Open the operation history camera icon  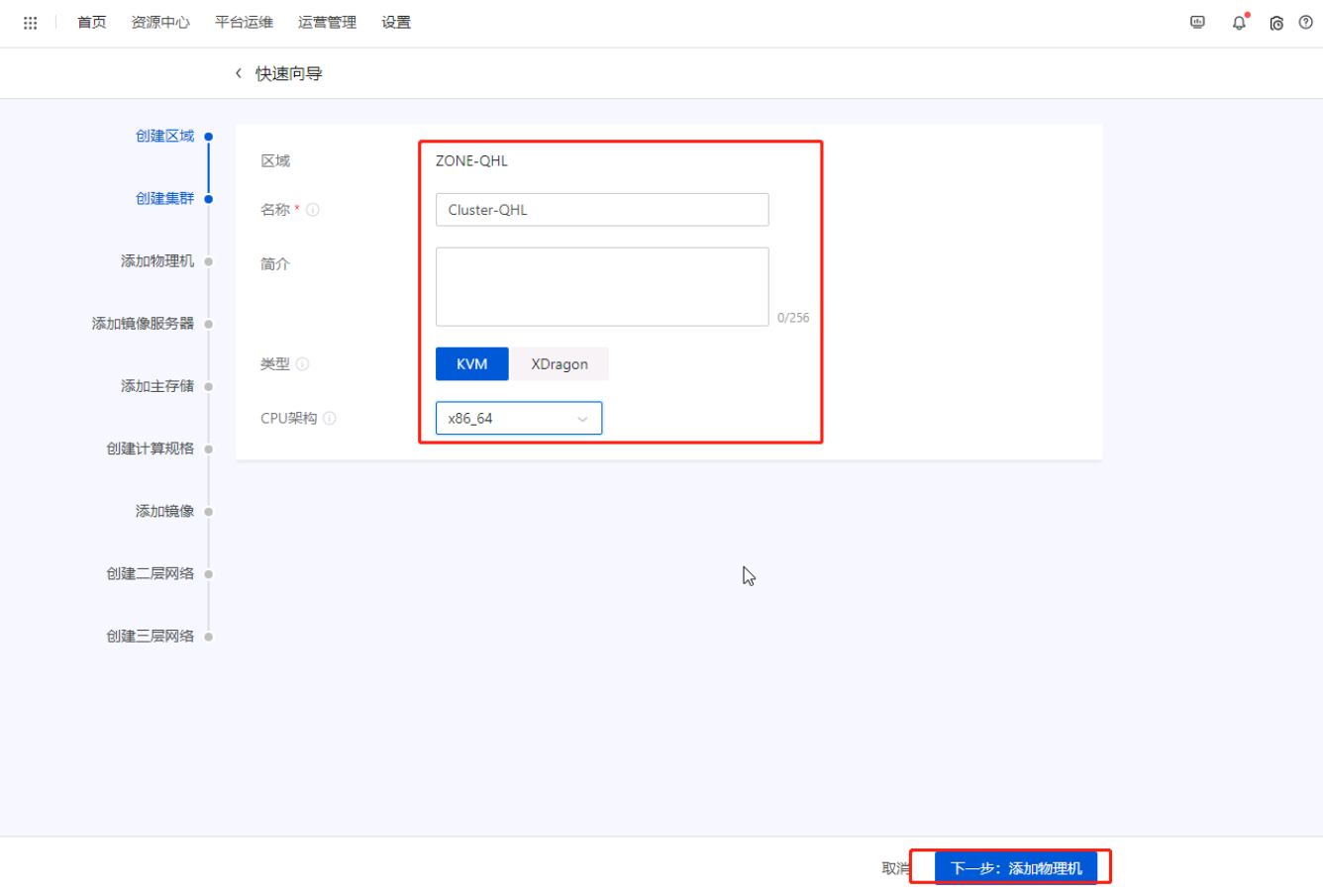point(1276,22)
